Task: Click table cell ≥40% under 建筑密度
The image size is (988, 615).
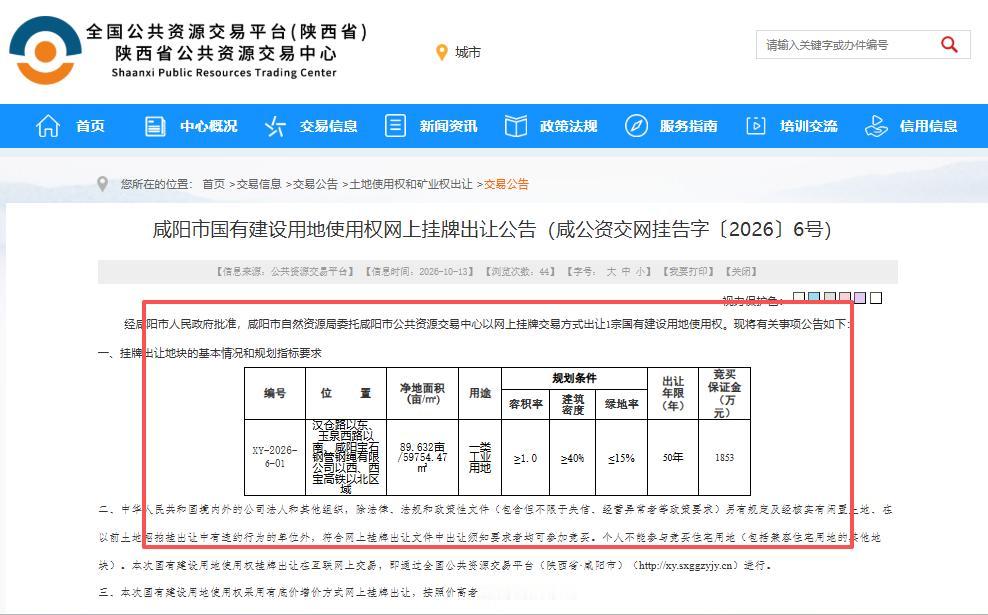Action: (x=572, y=458)
